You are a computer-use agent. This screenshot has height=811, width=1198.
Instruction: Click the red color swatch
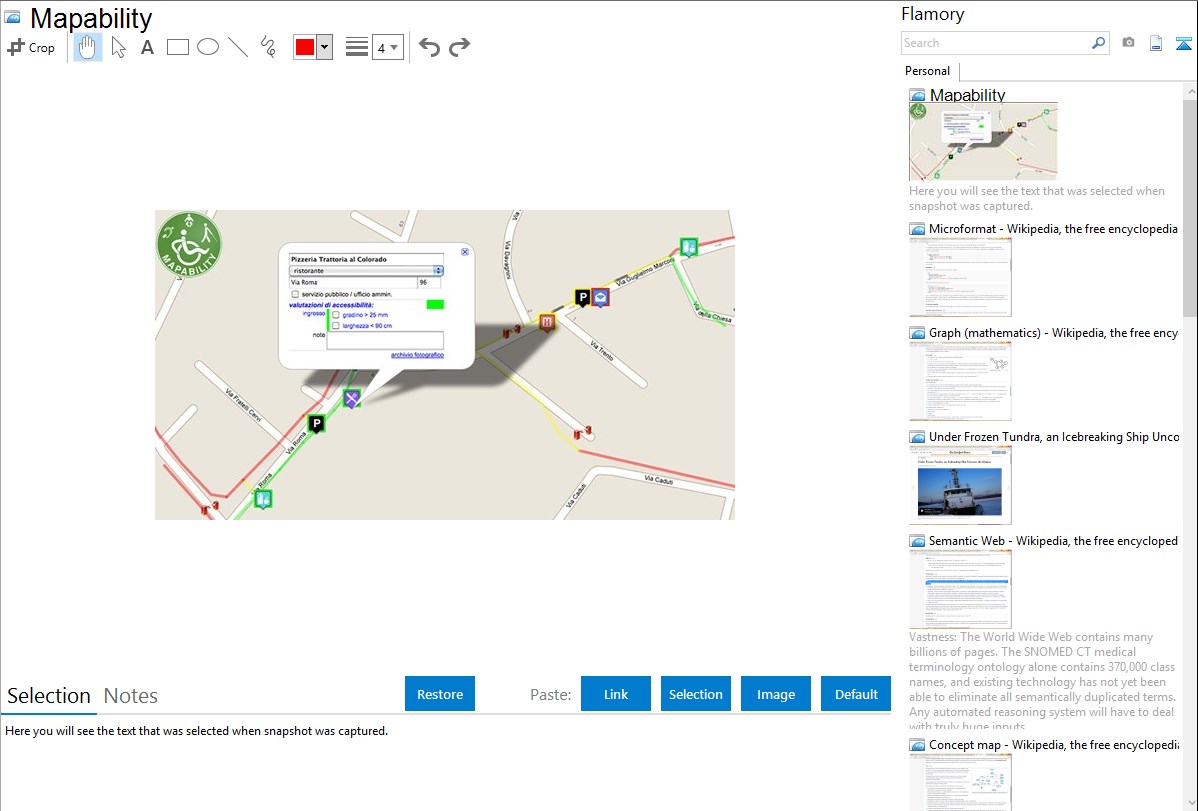point(304,47)
